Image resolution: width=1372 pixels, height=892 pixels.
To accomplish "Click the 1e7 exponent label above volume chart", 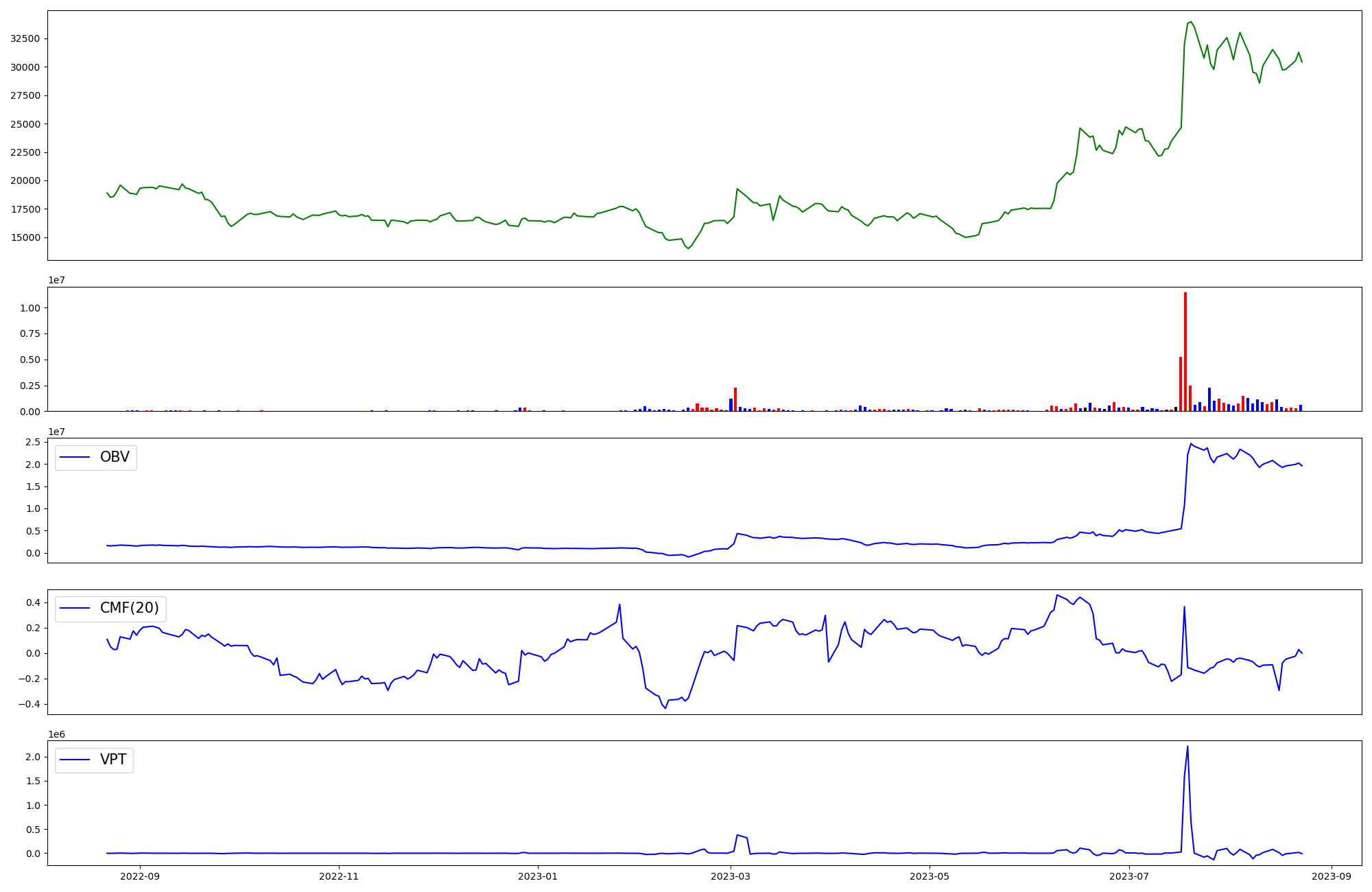I will coord(56,280).
